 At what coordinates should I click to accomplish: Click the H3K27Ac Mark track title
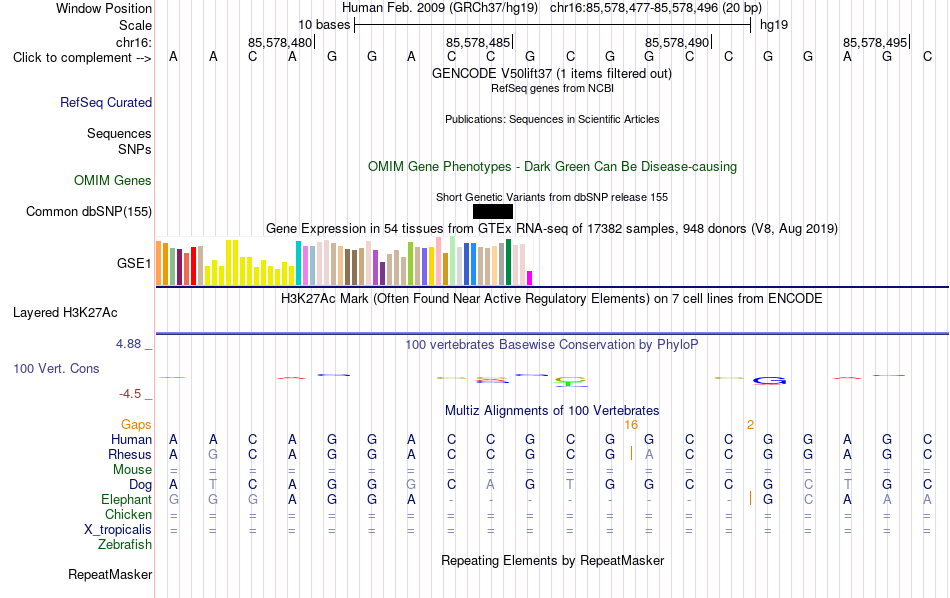coord(552,299)
